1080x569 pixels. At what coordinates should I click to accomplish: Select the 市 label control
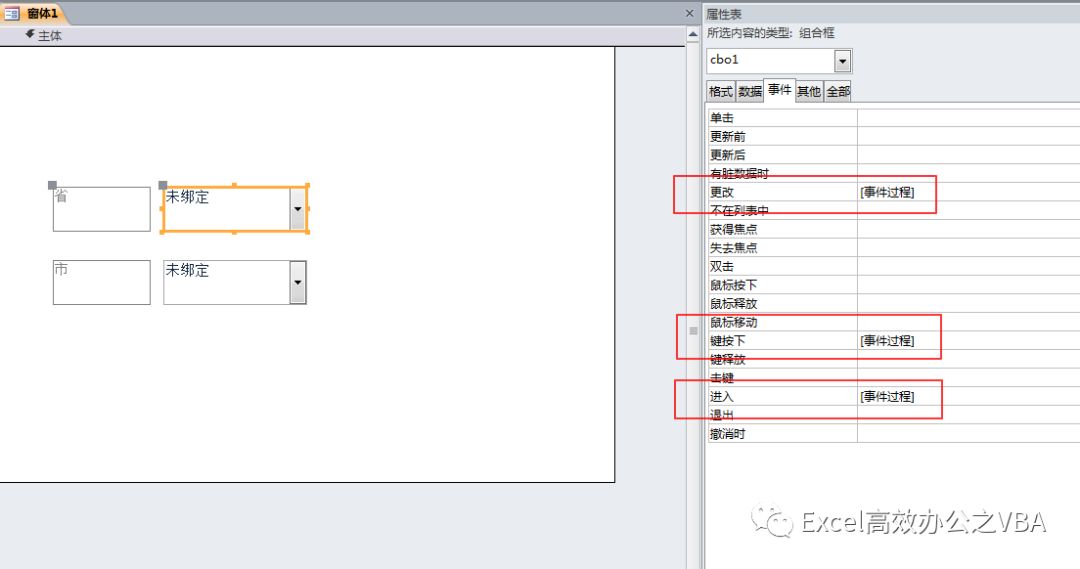[x=101, y=282]
